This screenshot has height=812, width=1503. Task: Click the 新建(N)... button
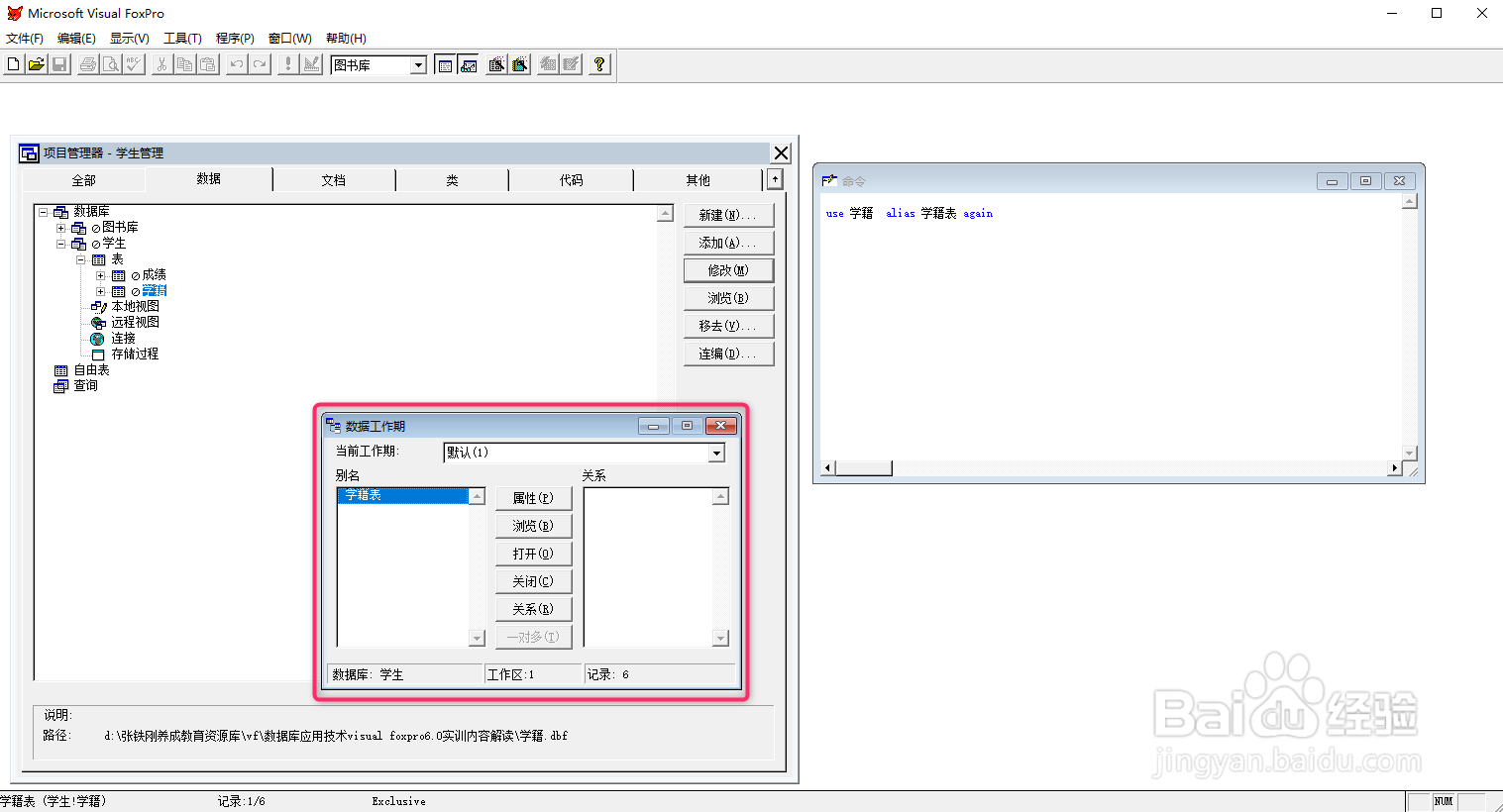[x=728, y=215]
